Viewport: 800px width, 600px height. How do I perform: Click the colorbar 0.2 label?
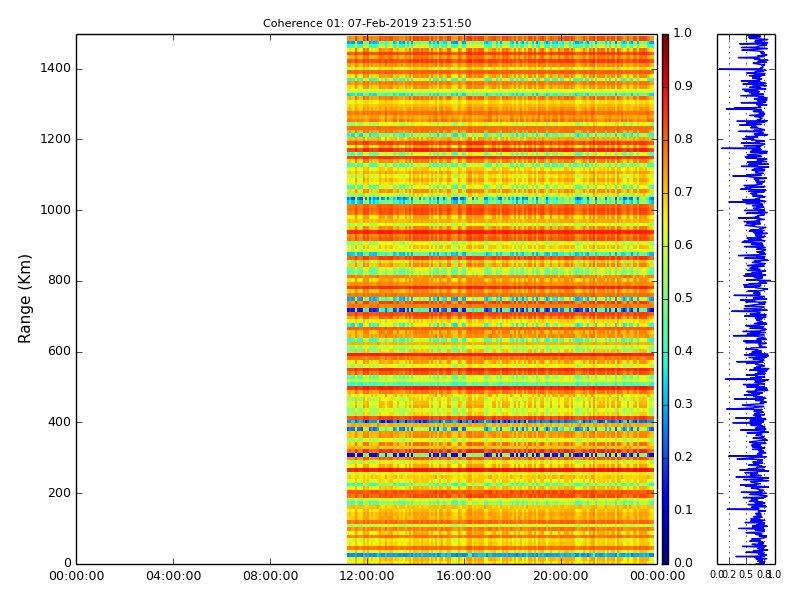click(683, 457)
